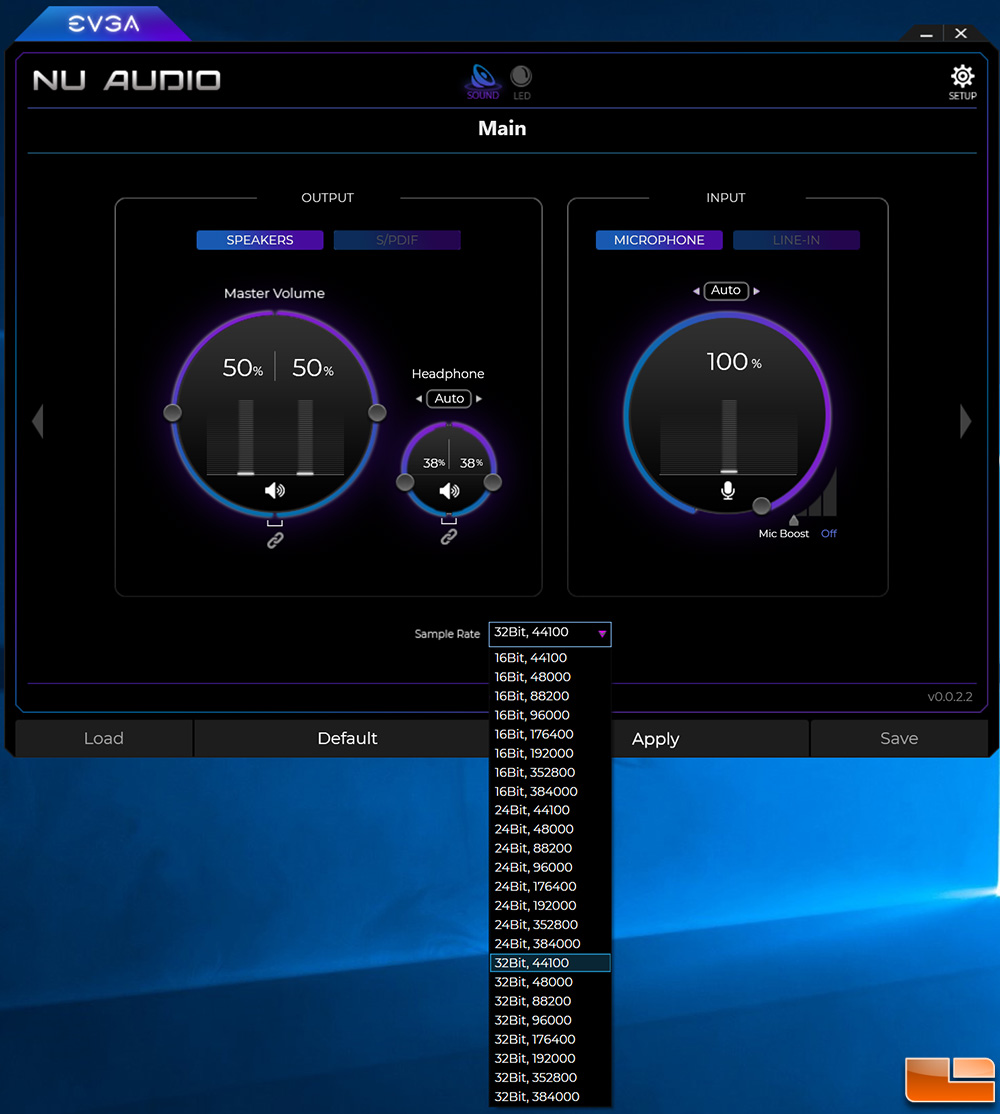Choose 16Bit, 384000 sample rate
Image resolution: width=1000 pixels, height=1114 pixels.
550,791
